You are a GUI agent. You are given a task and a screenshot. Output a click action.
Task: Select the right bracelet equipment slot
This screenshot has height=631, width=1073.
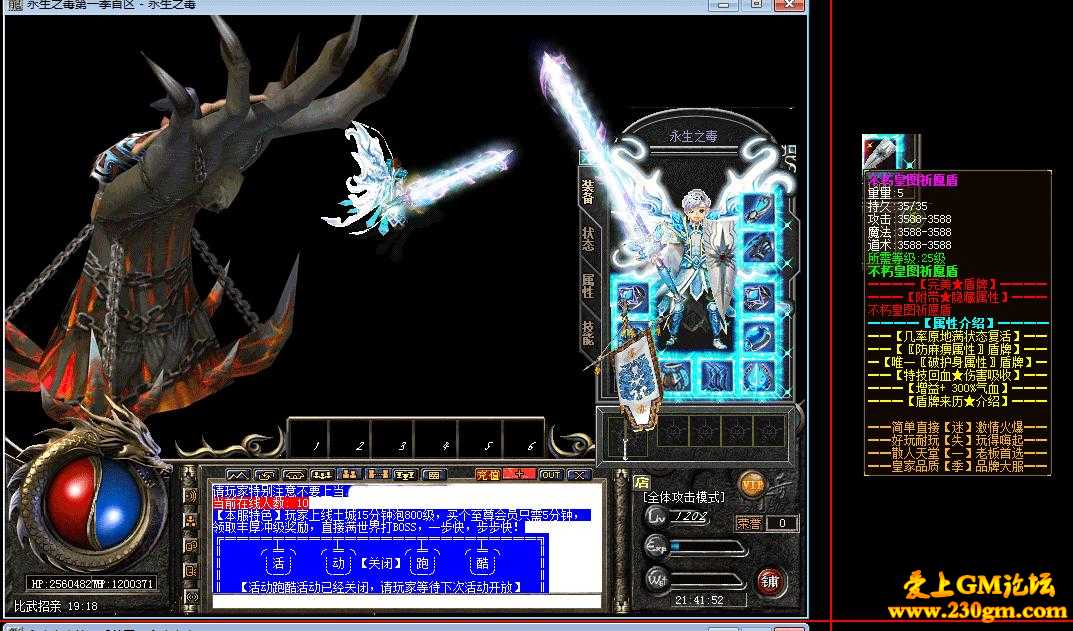tap(758, 299)
